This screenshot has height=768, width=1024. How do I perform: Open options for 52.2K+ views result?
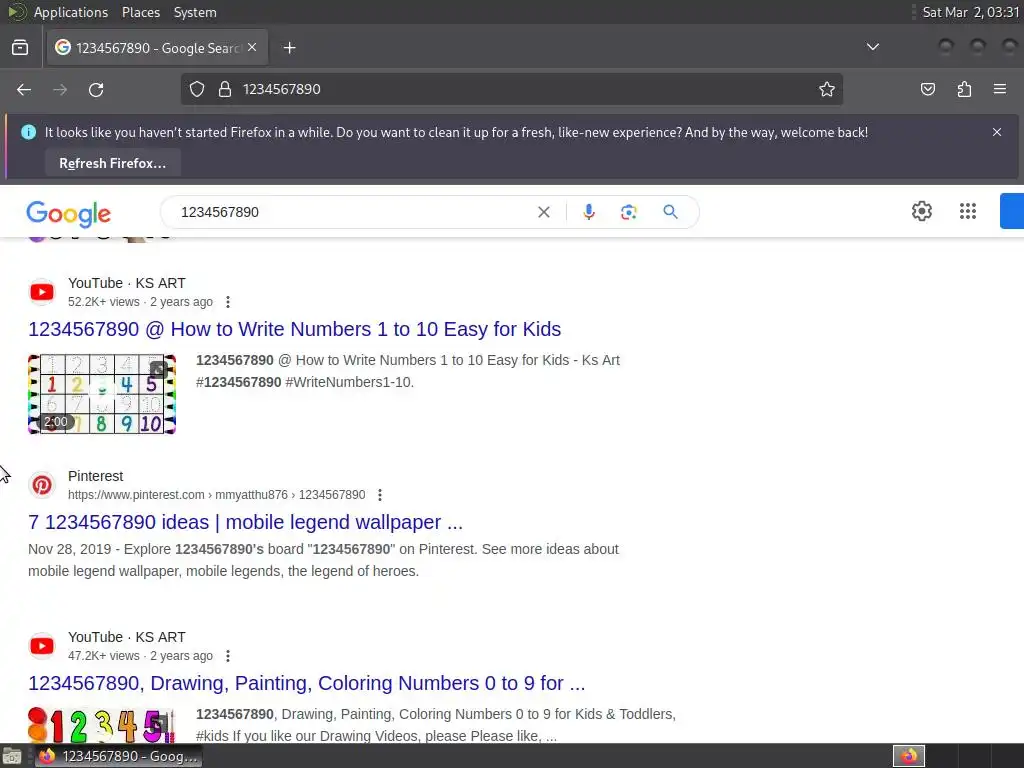click(227, 302)
